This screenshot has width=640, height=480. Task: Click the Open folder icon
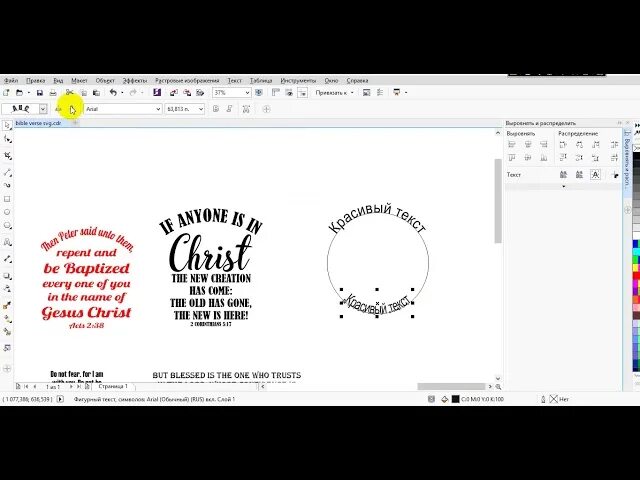(x=19, y=93)
